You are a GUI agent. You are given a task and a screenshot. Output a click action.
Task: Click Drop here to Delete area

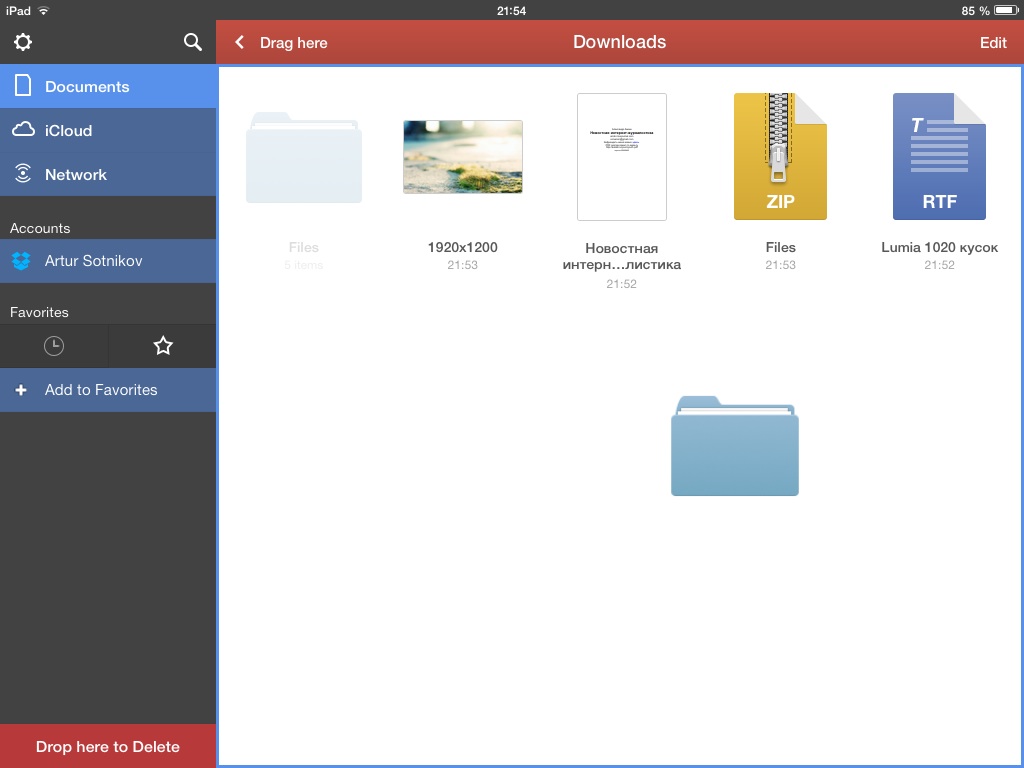point(108,746)
